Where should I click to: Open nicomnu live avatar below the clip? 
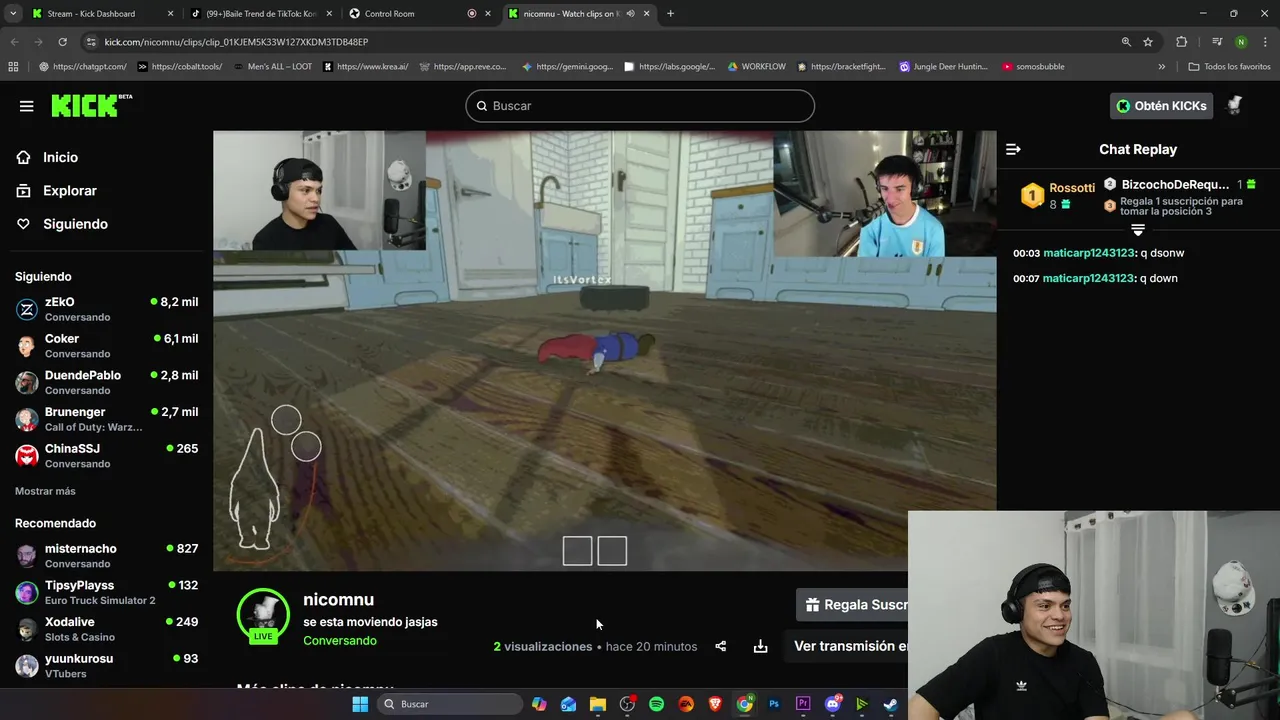[263, 614]
